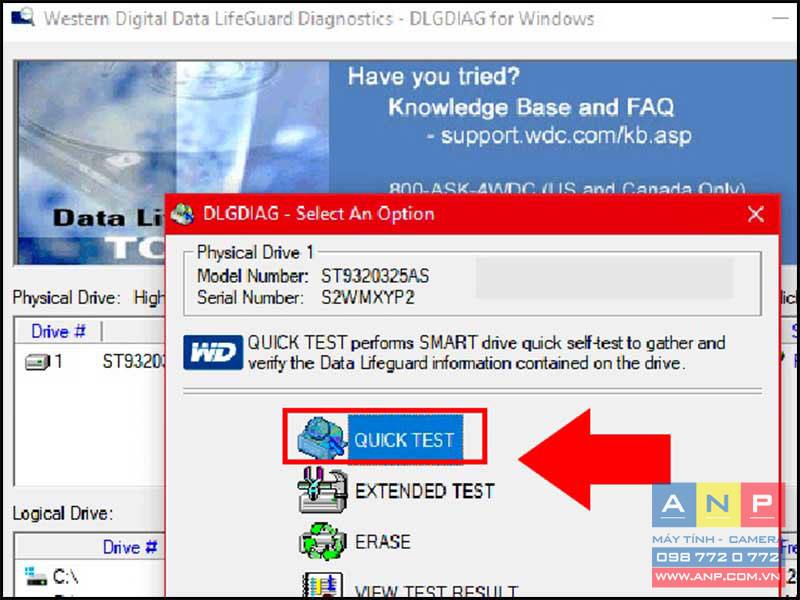800x600 pixels.
Task: Select the ERASE recycle icon
Action: click(322, 541)
